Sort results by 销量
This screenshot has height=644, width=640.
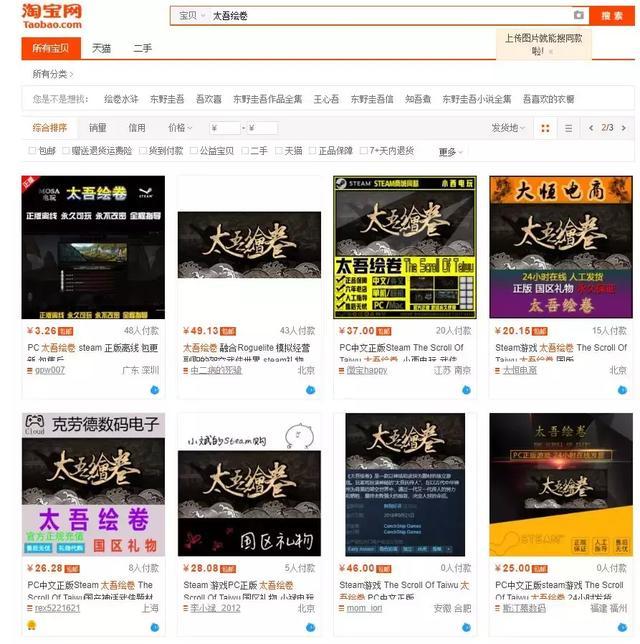click(x=98, y=128)
